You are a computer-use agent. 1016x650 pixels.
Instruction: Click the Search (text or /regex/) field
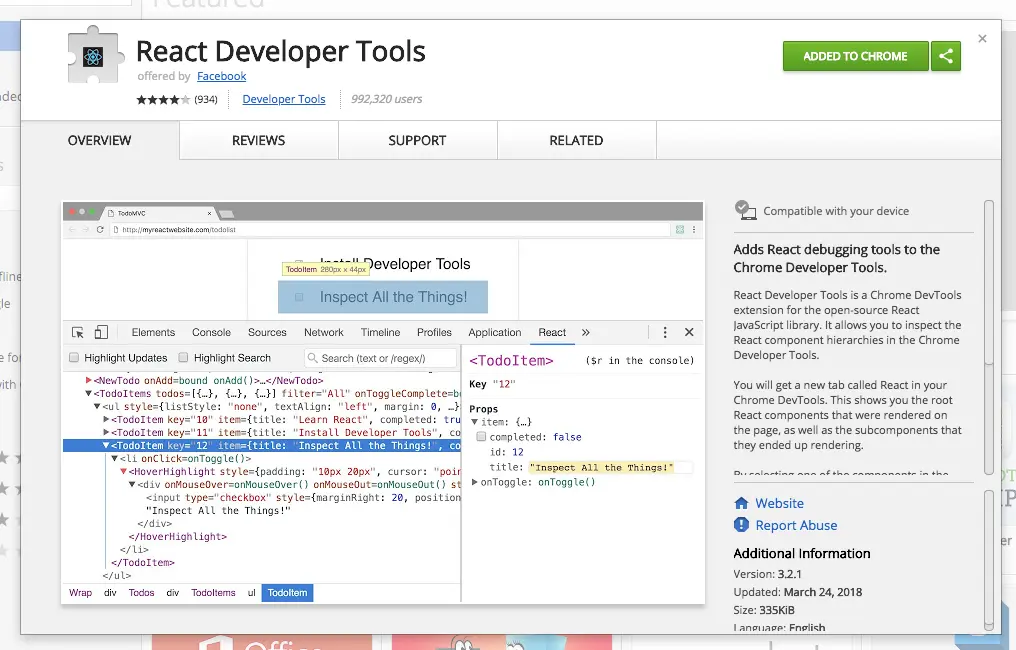coord(380,358)
